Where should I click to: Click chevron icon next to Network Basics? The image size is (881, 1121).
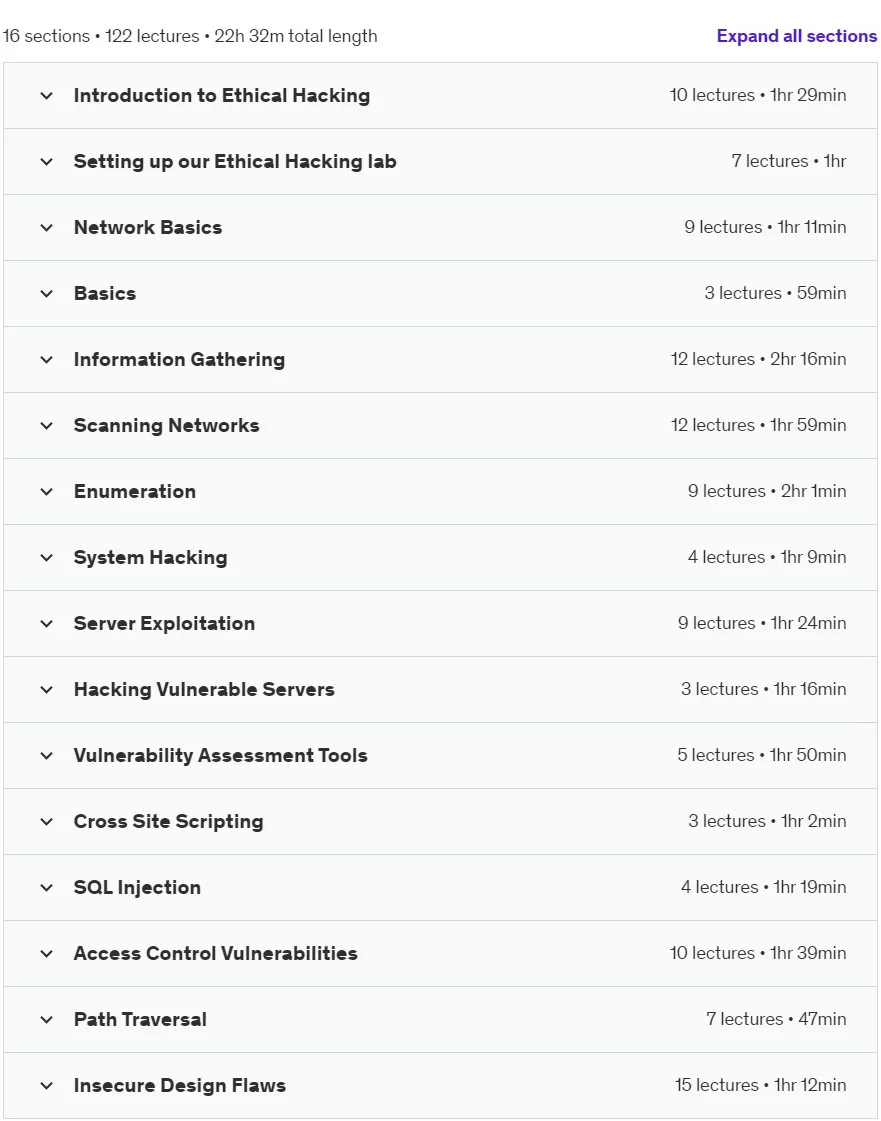click(46, 228)
